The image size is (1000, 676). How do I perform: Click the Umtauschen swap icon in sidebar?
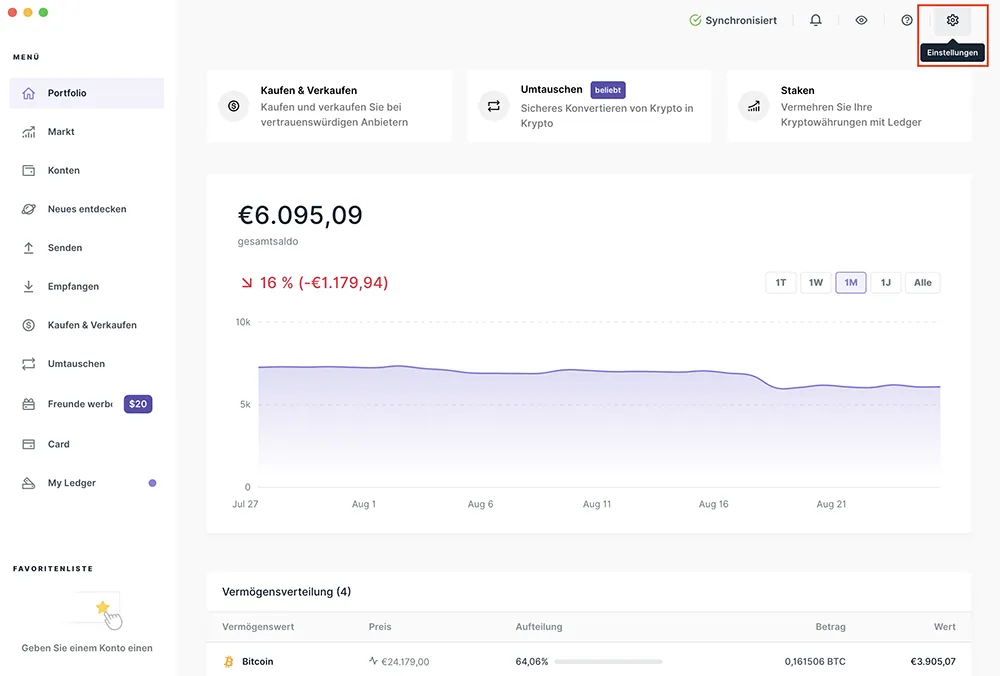29,364
